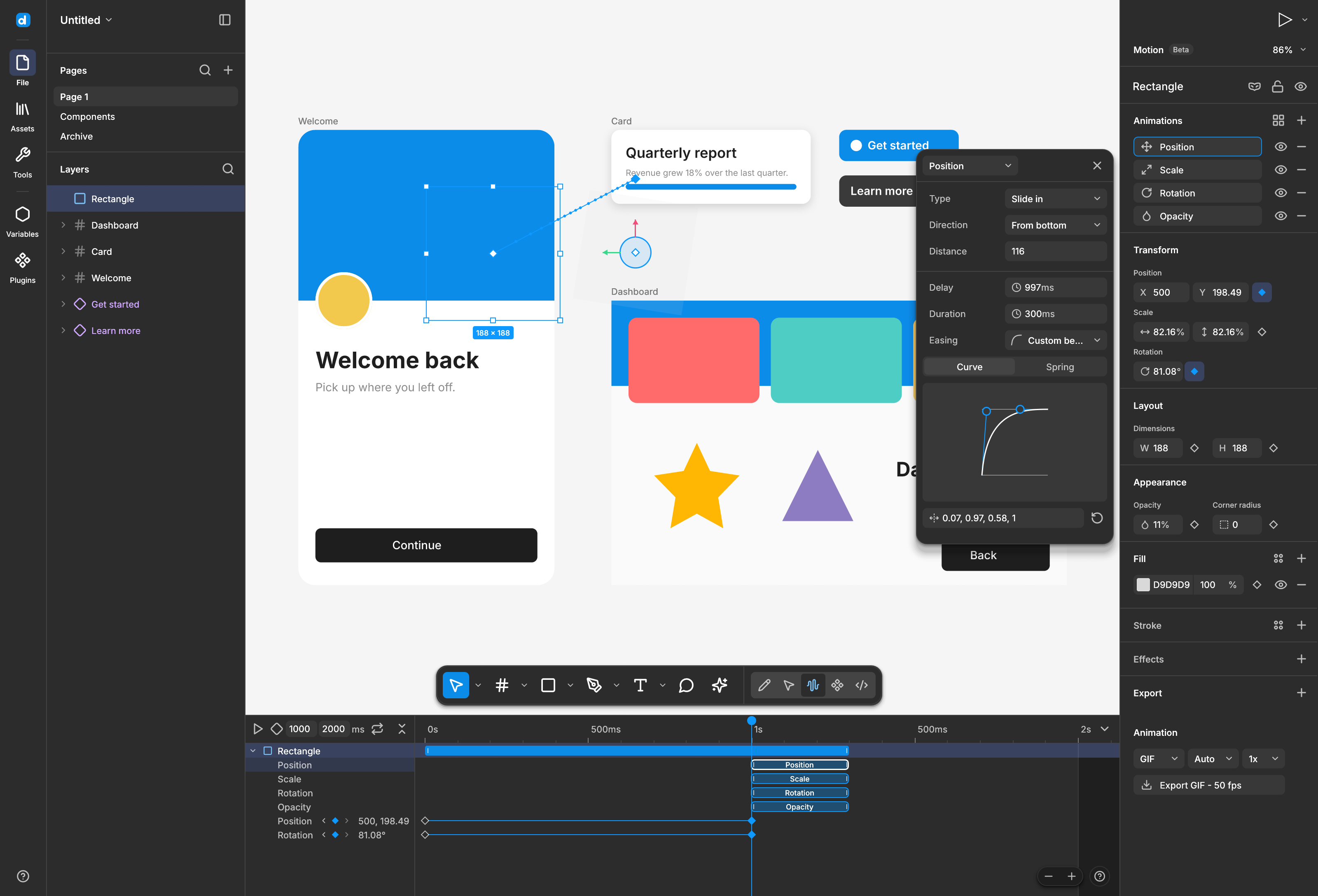
Task: Toggle Rectangle layer visibility in header
Action: (x=1300, y=86)
